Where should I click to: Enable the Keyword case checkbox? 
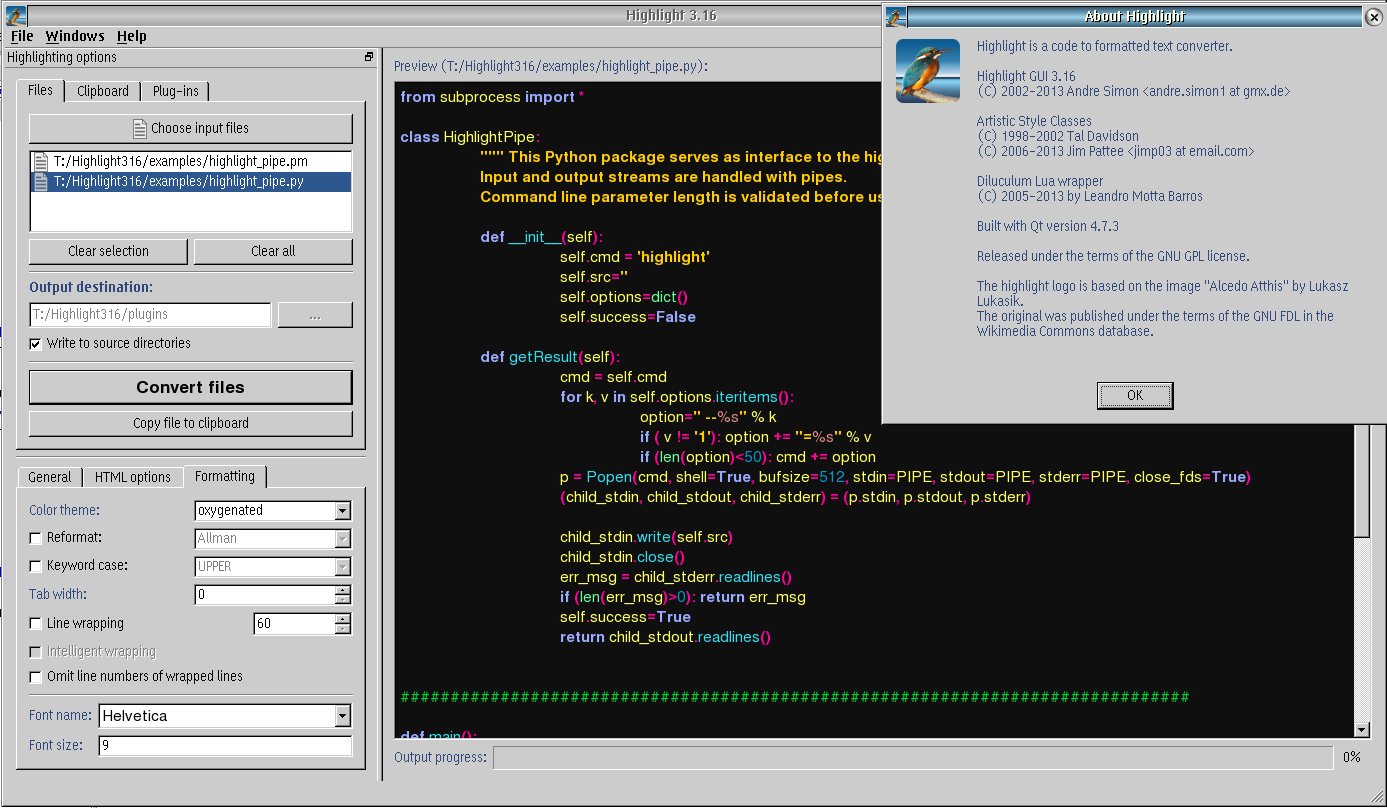click(x=36, y=566)
